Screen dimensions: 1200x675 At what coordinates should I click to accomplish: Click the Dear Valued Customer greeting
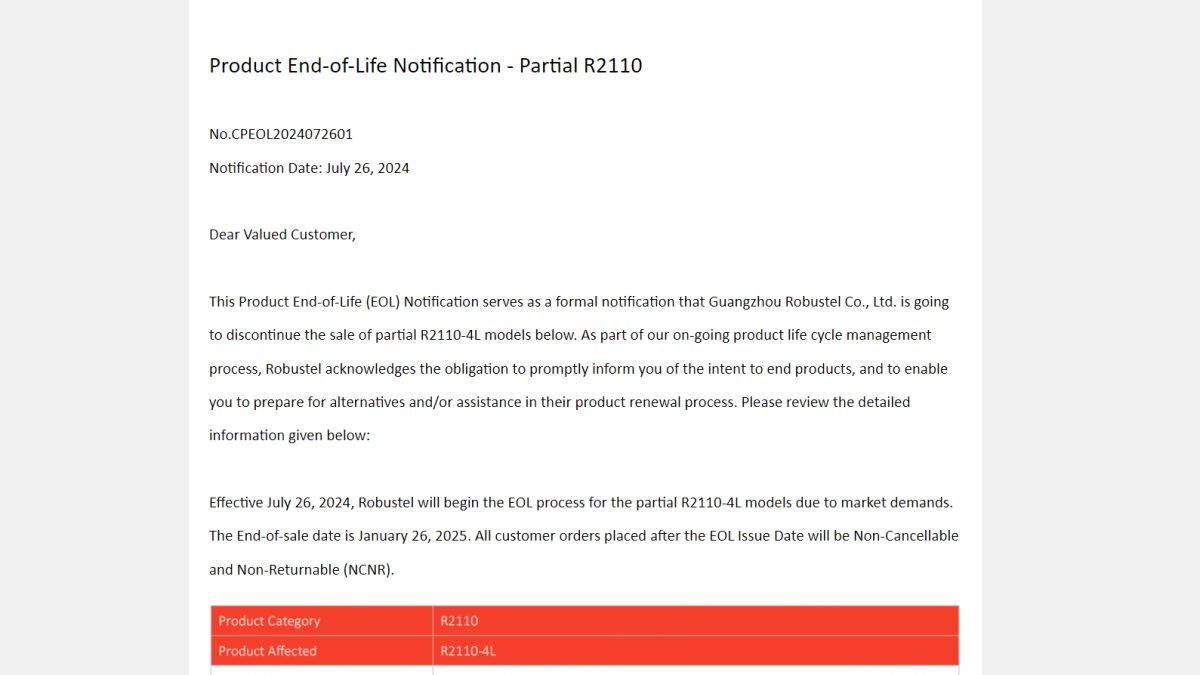tap(282, 235)
